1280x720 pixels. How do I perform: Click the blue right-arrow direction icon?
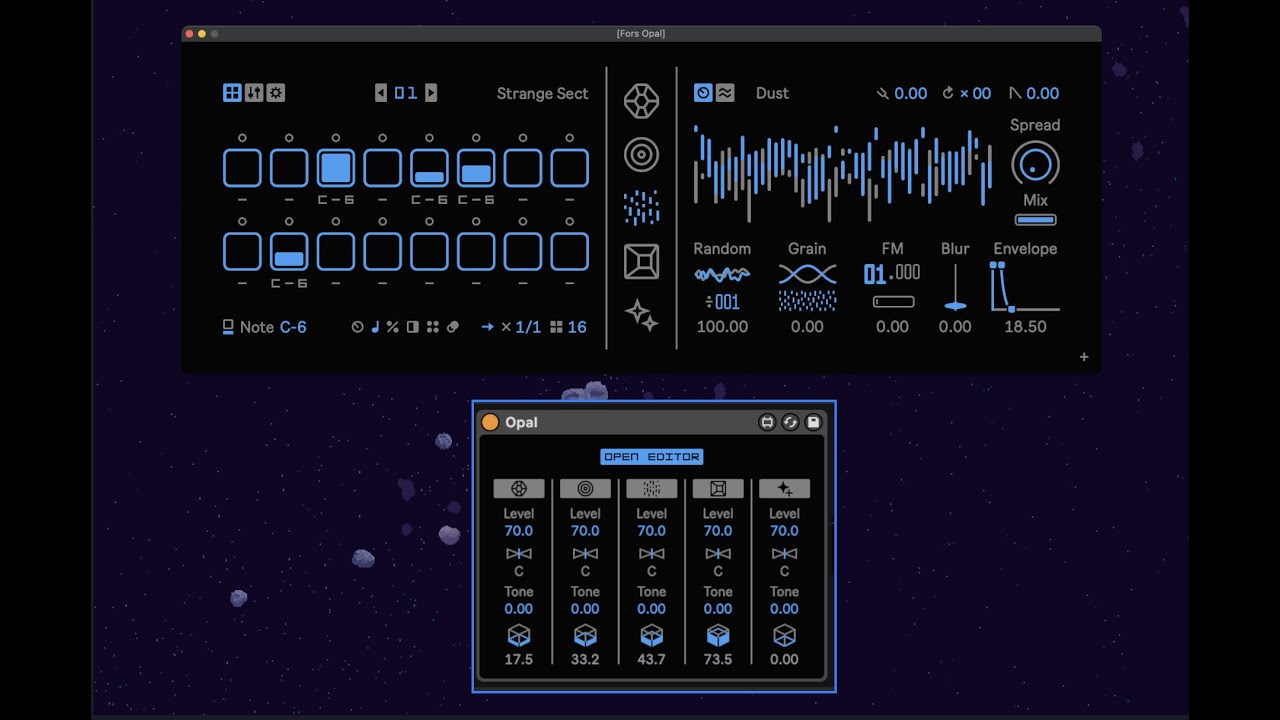point(487,327)
